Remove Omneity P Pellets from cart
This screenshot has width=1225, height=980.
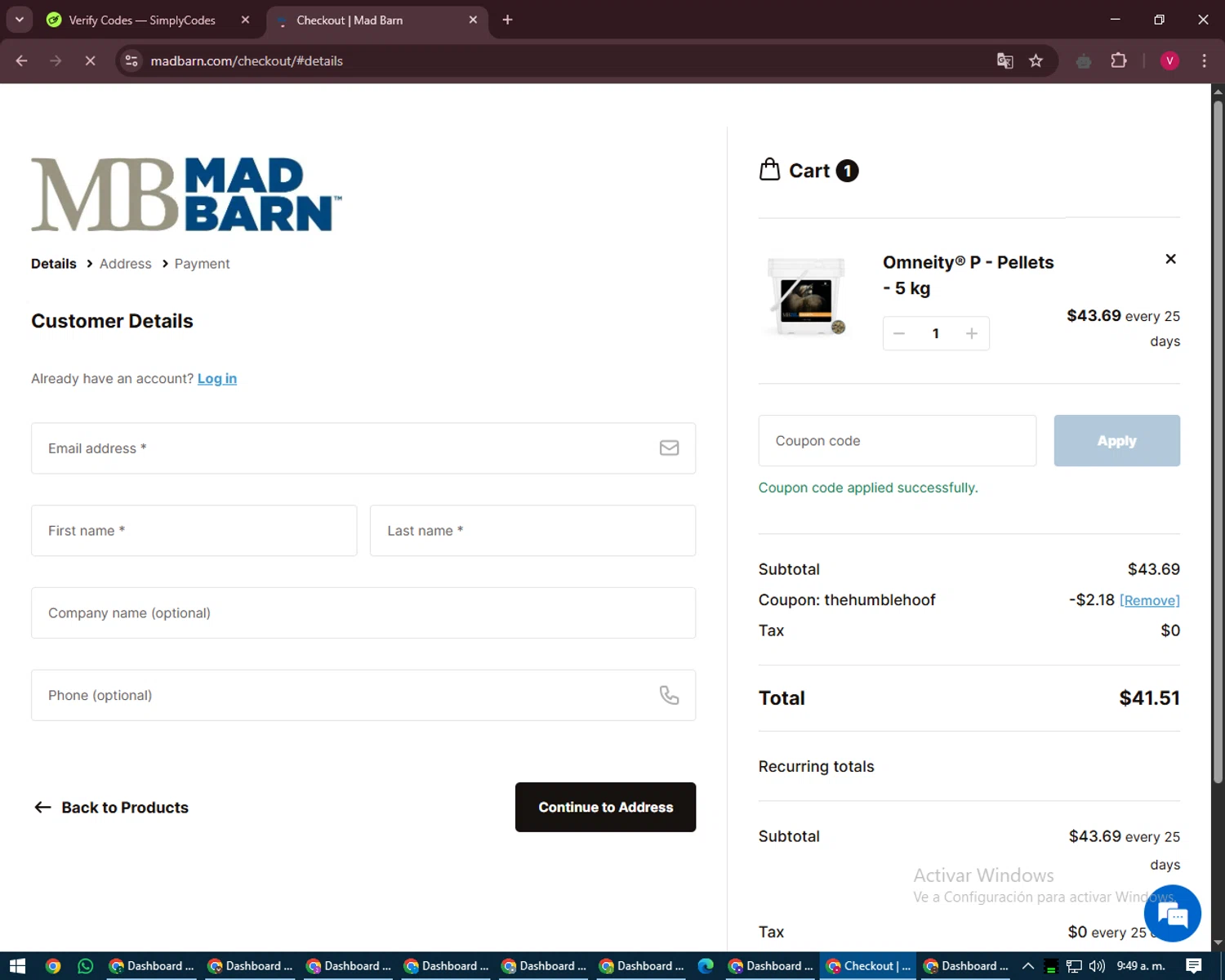tap(1170, 259)
